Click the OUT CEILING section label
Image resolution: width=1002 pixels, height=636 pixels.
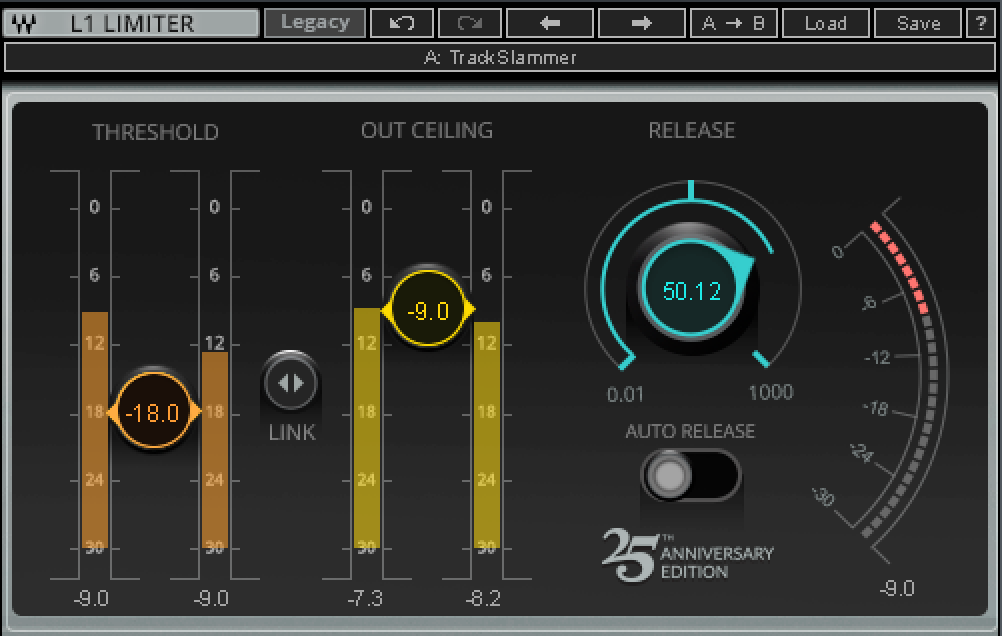(427, 130)
